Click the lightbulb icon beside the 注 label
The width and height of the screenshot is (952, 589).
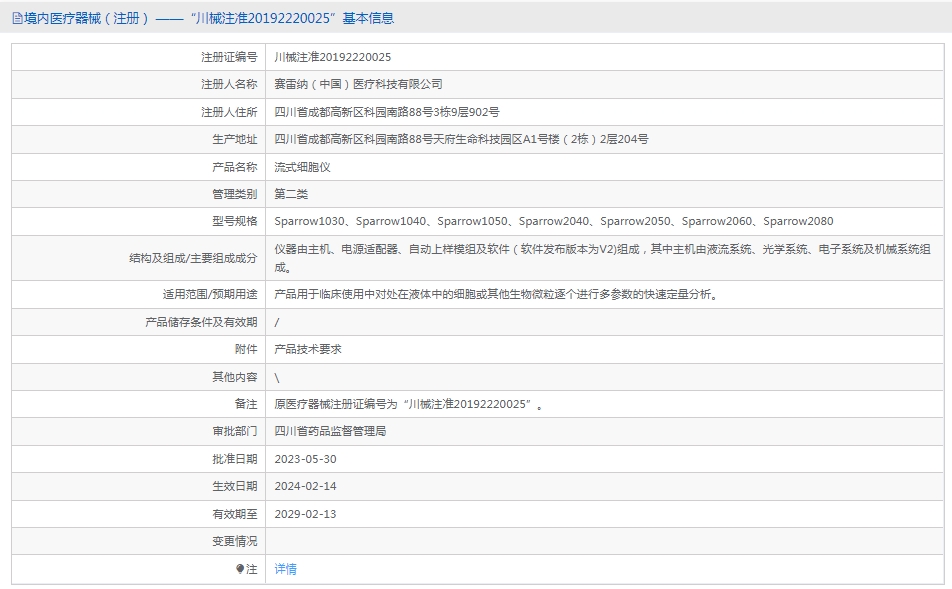point(240,569)
